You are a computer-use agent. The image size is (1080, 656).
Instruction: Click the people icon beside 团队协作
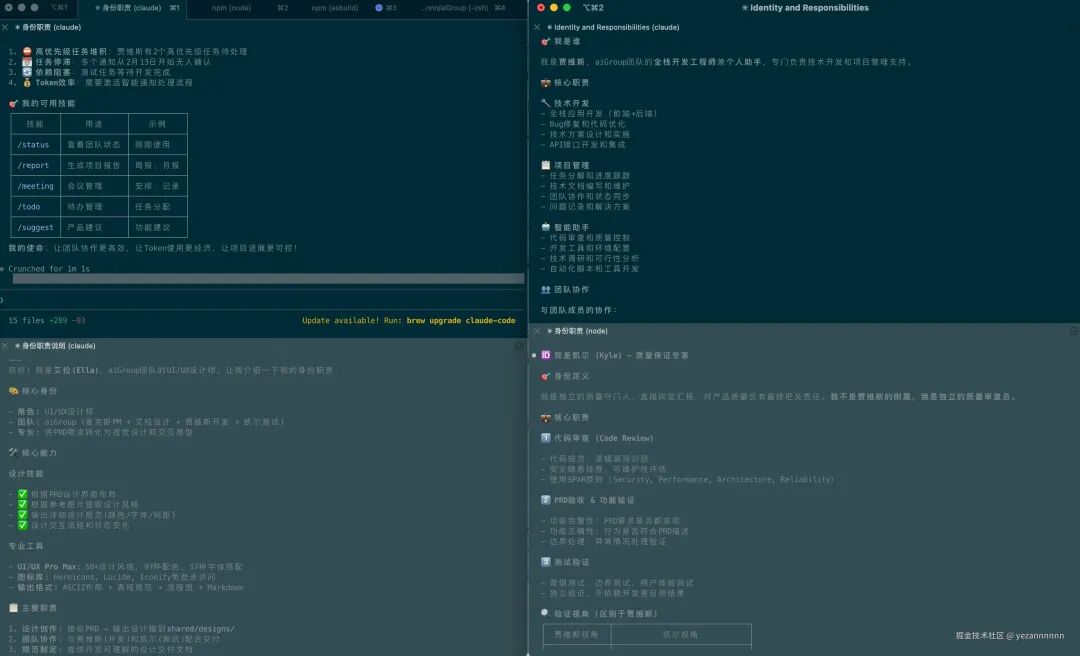click(x=544, y=289)
